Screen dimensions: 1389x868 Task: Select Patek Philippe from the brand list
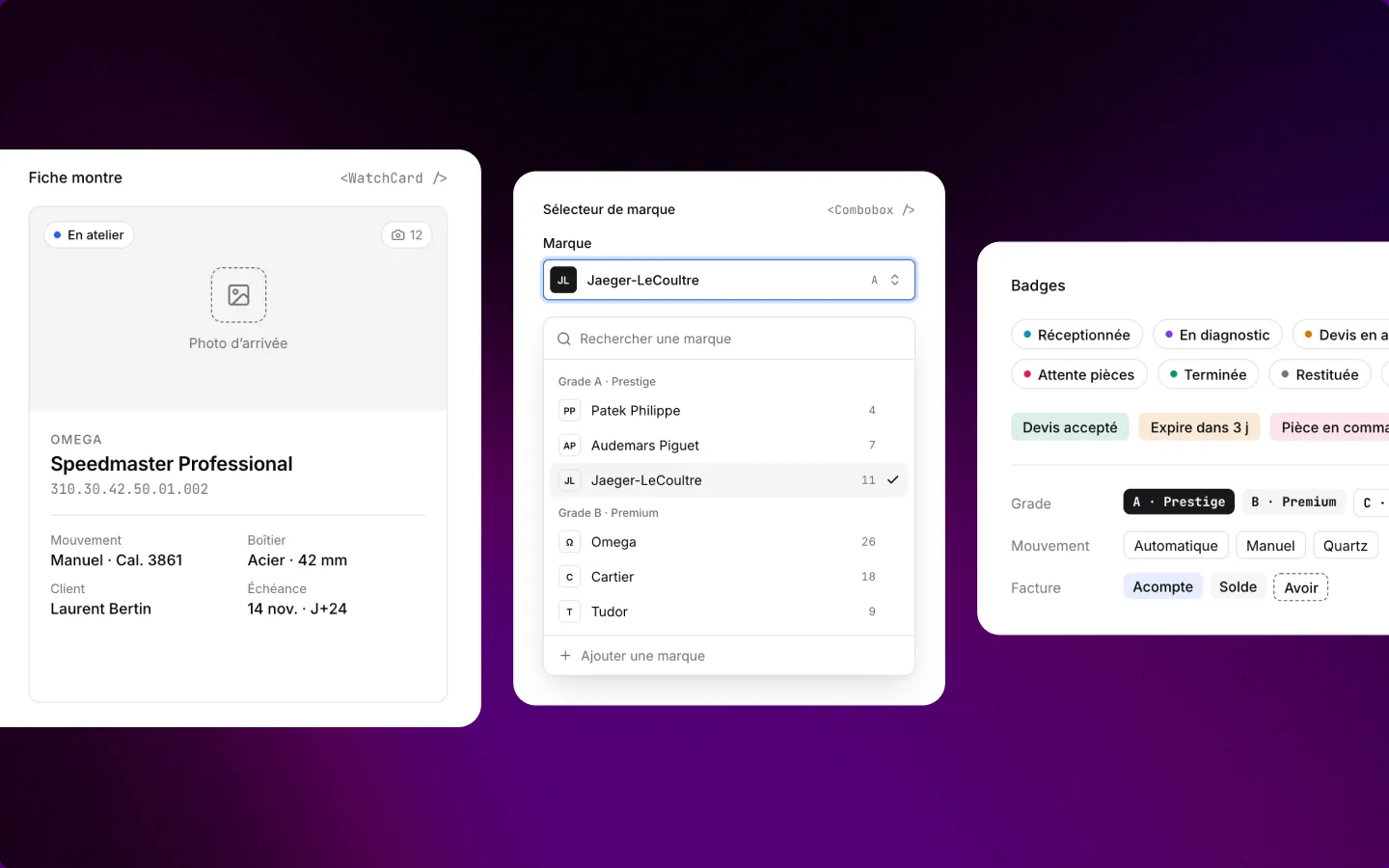click(x=729, y=411)
